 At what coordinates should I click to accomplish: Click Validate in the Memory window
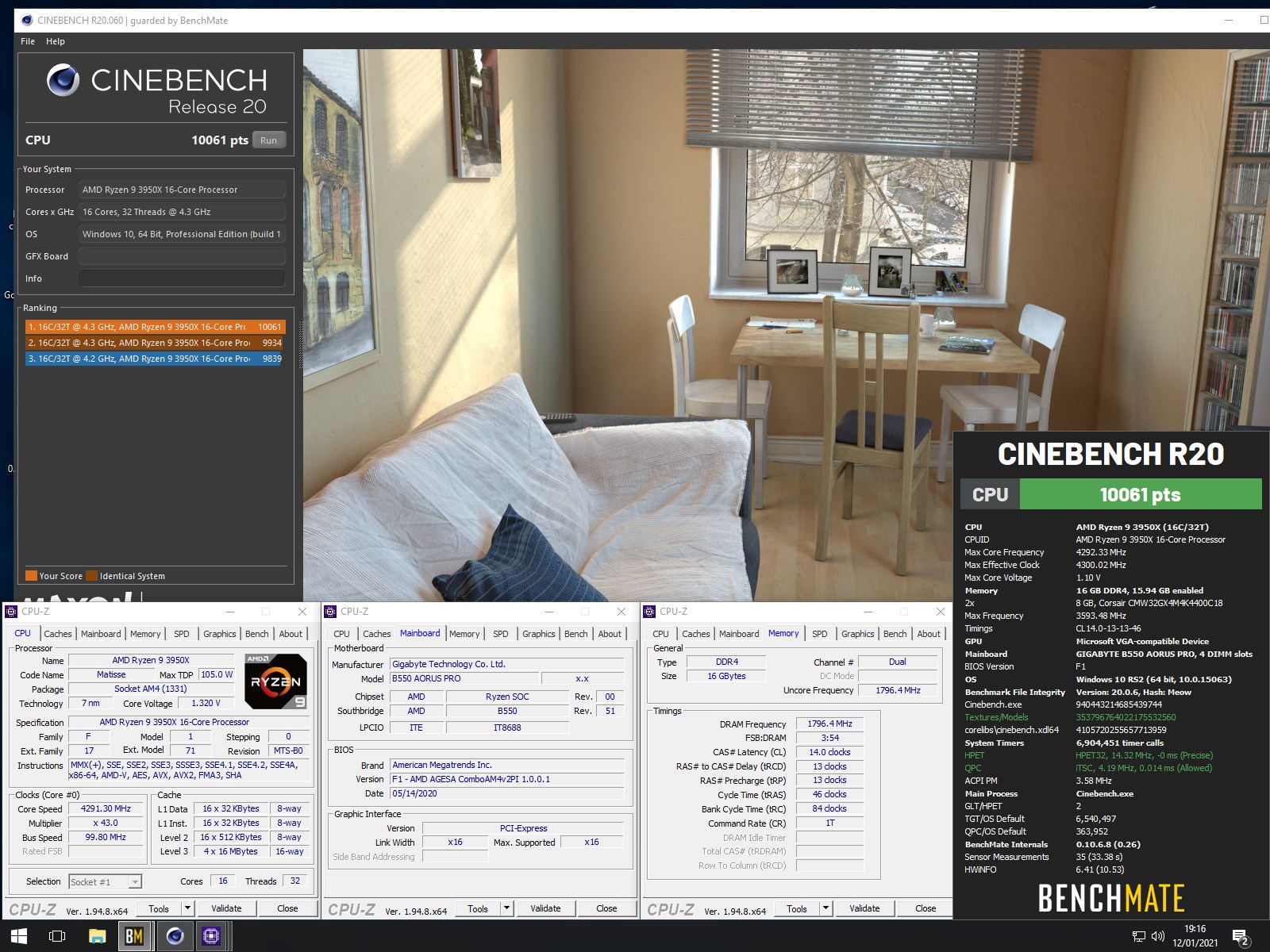(x=864, y=908)
